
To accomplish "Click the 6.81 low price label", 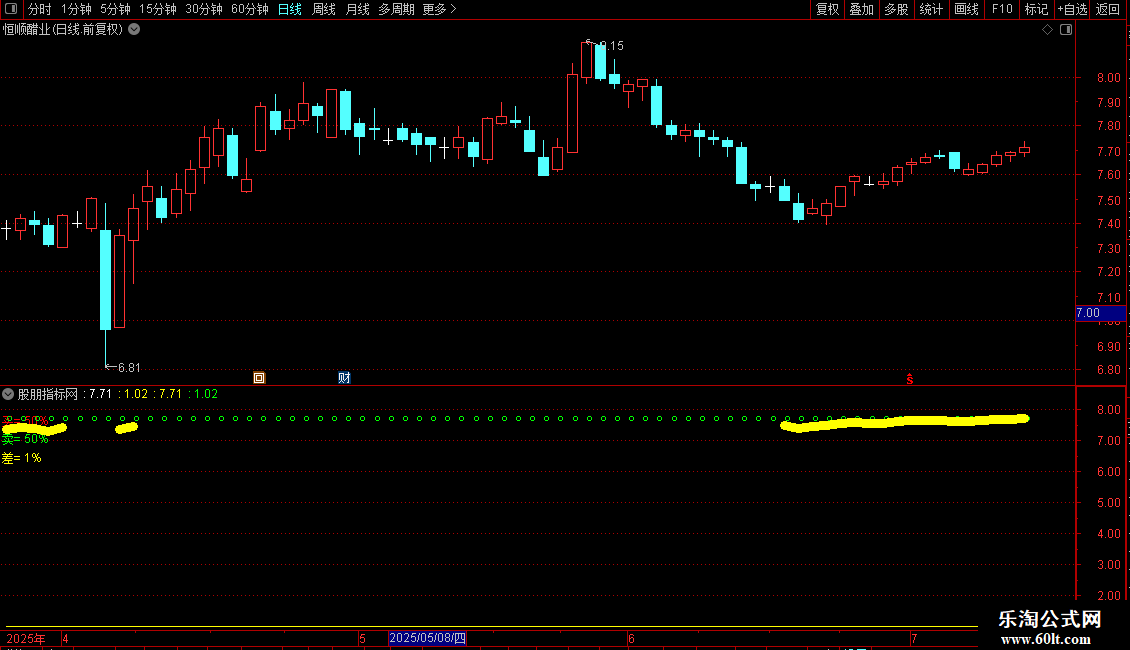I will pos(128,368).
